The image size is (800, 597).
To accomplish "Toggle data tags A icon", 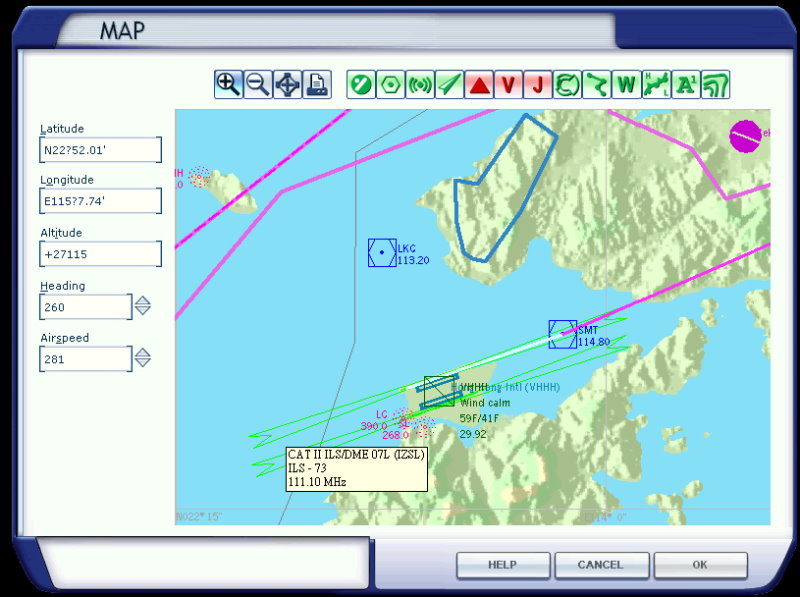I will click(686, 84).
